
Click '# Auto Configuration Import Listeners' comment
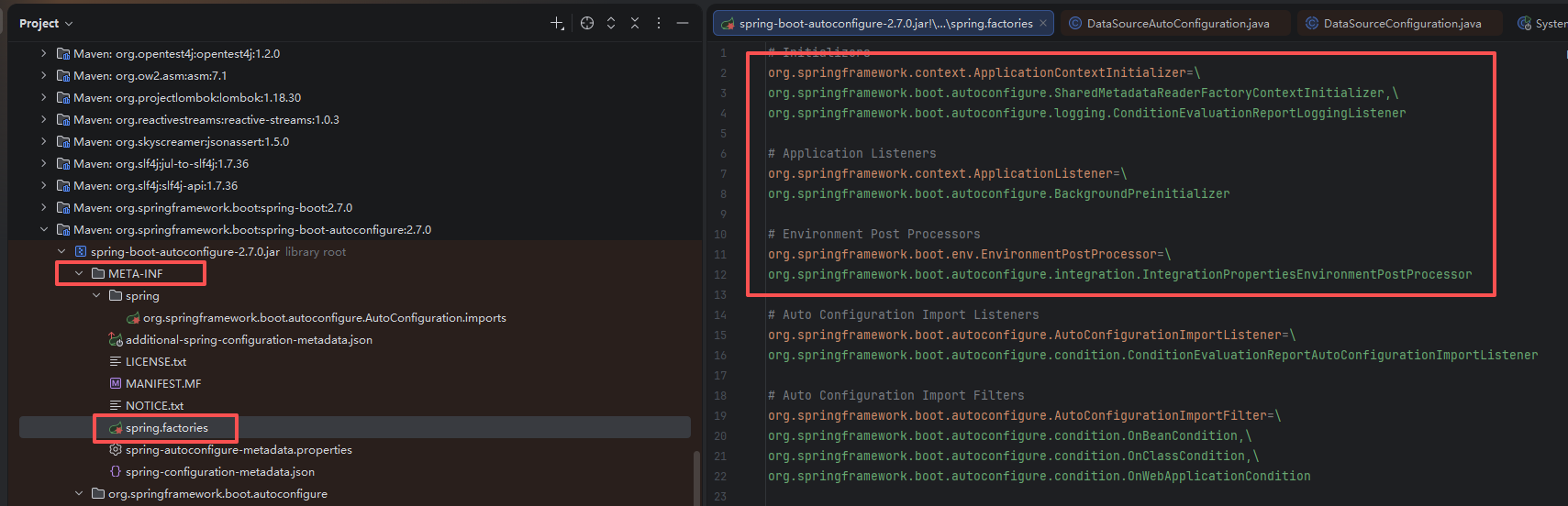pos(904,314)
